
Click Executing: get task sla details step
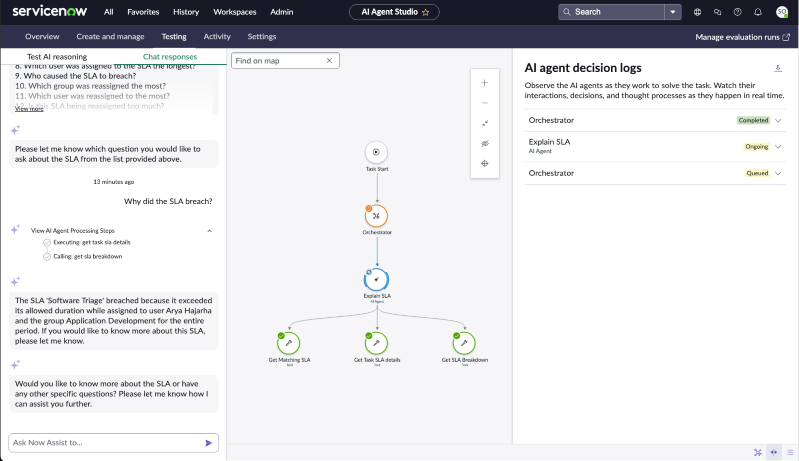click(x=92, y=242)
